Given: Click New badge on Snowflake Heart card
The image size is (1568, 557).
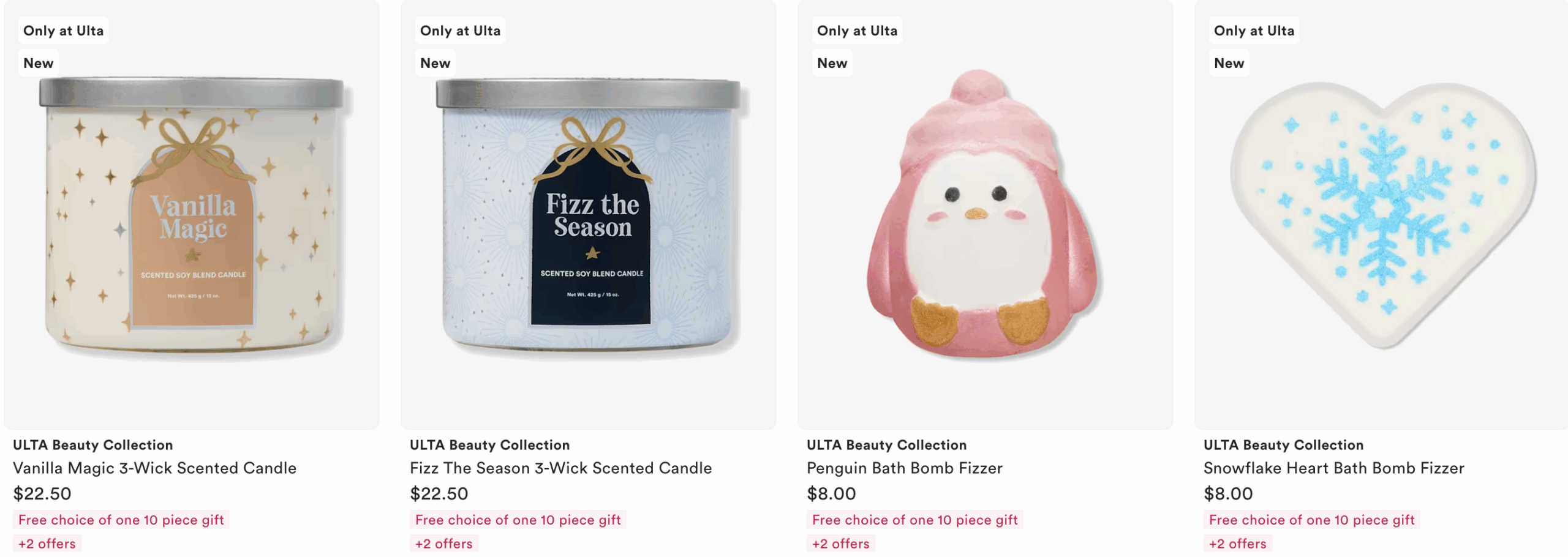Looking at the screenshot, I should (1229, 63).
